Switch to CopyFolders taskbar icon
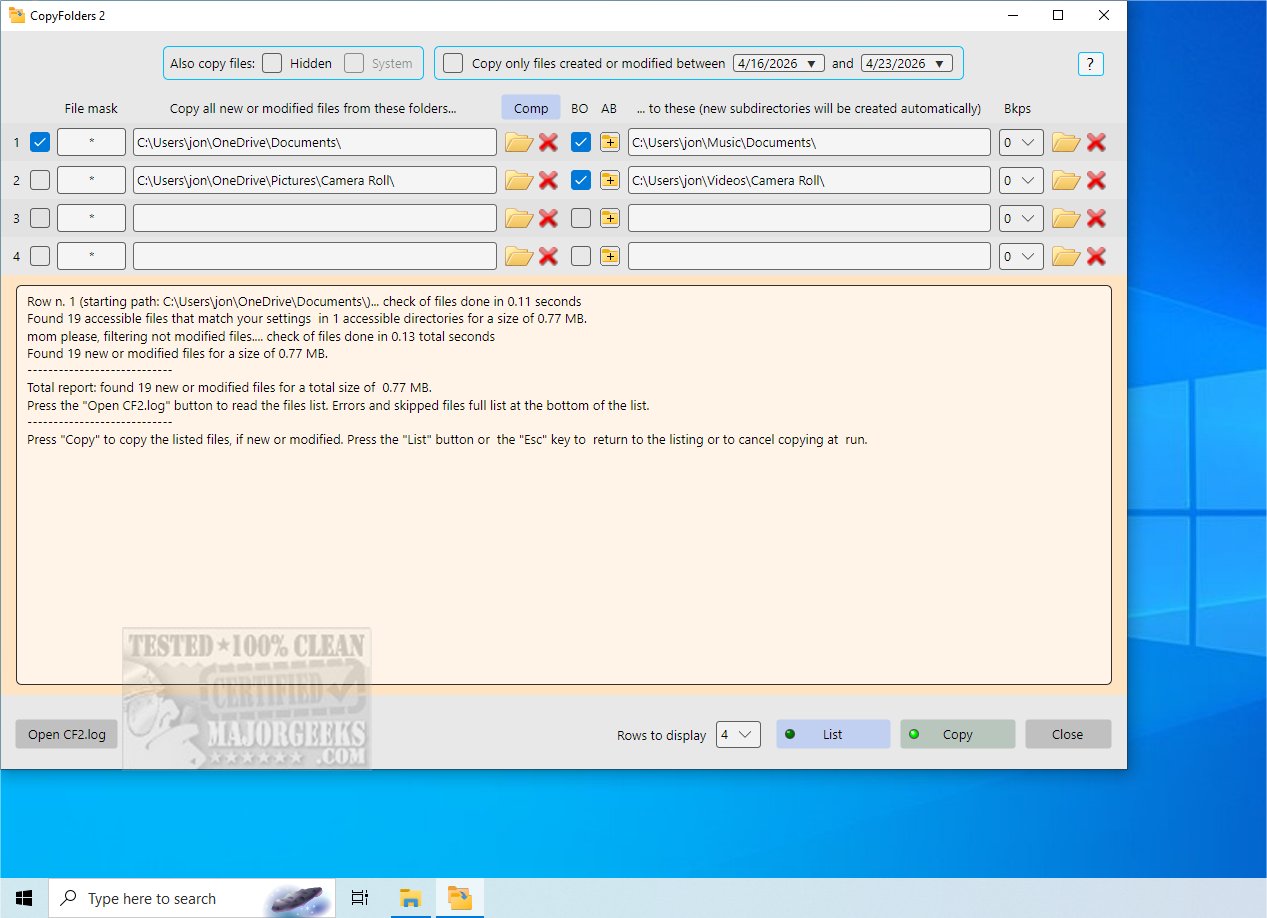This screenshot has width=1267, height=918. coord(460,898)
